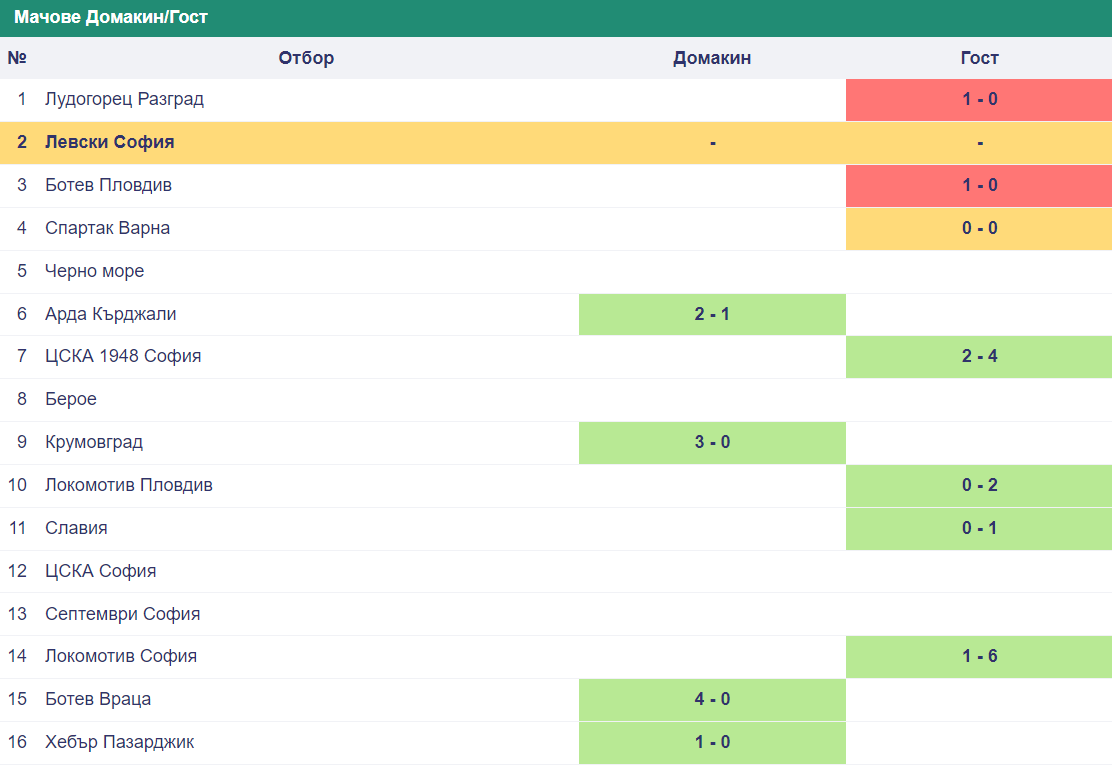Click Хебър Пазарджик's home result 1 - 0
The image size is (1112, 765).
[x=712, y=742]
